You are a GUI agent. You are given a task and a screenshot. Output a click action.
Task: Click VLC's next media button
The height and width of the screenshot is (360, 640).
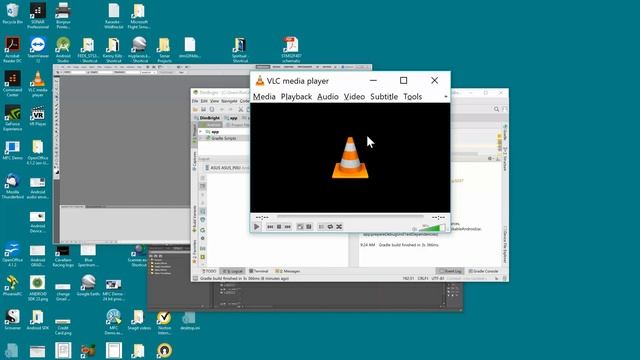click(x=288, y=227)
